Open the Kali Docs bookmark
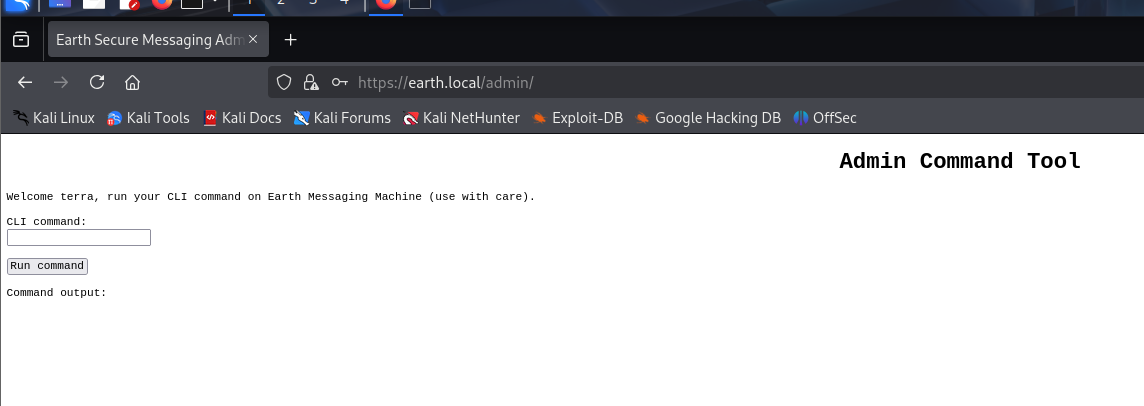The image size is (1144, 406). click(x=241, y=118)
